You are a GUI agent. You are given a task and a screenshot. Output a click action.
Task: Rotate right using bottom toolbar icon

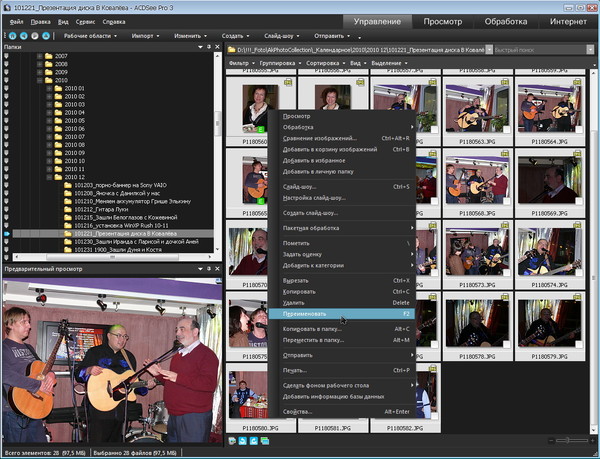(x=253, y=441)
